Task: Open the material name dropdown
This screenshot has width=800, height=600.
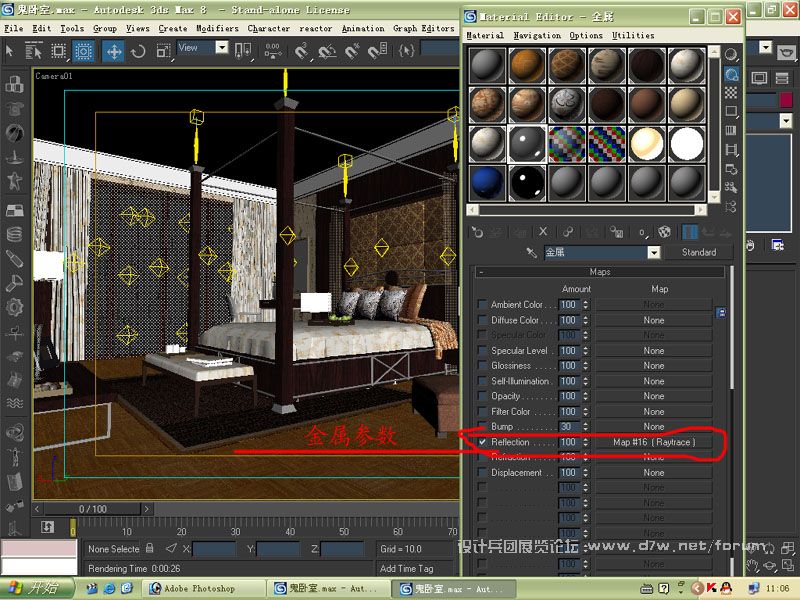Action: pyautogui.click(x=654, y=253)
